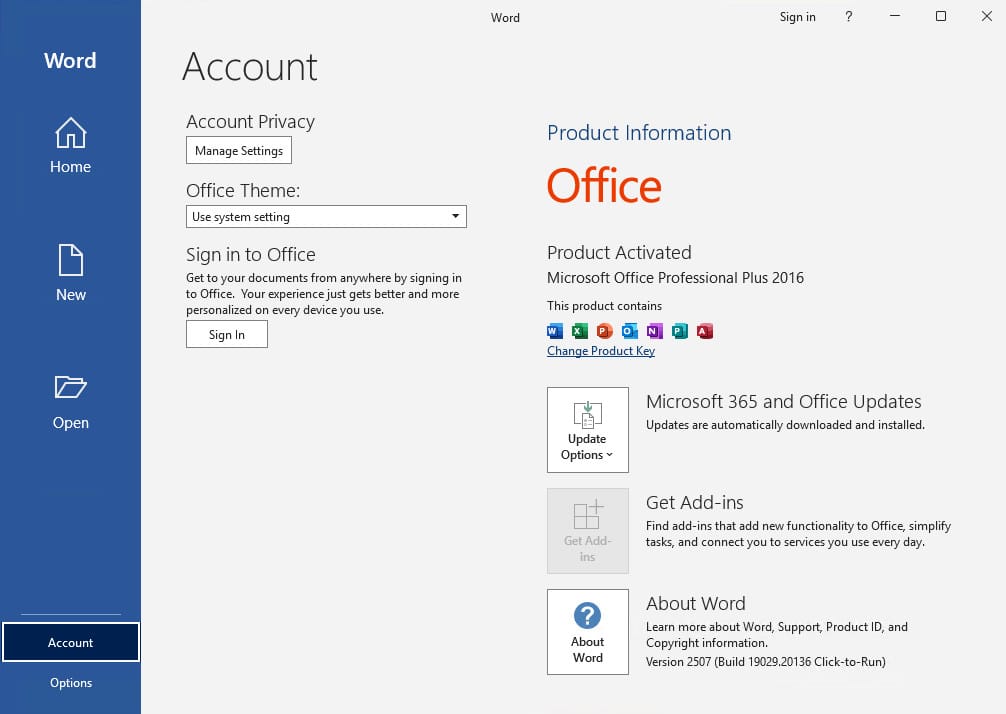The width and height of the screenshot is (1006, 714).
Task: Expand the Office Theme combo box
Action: [326, 217]
